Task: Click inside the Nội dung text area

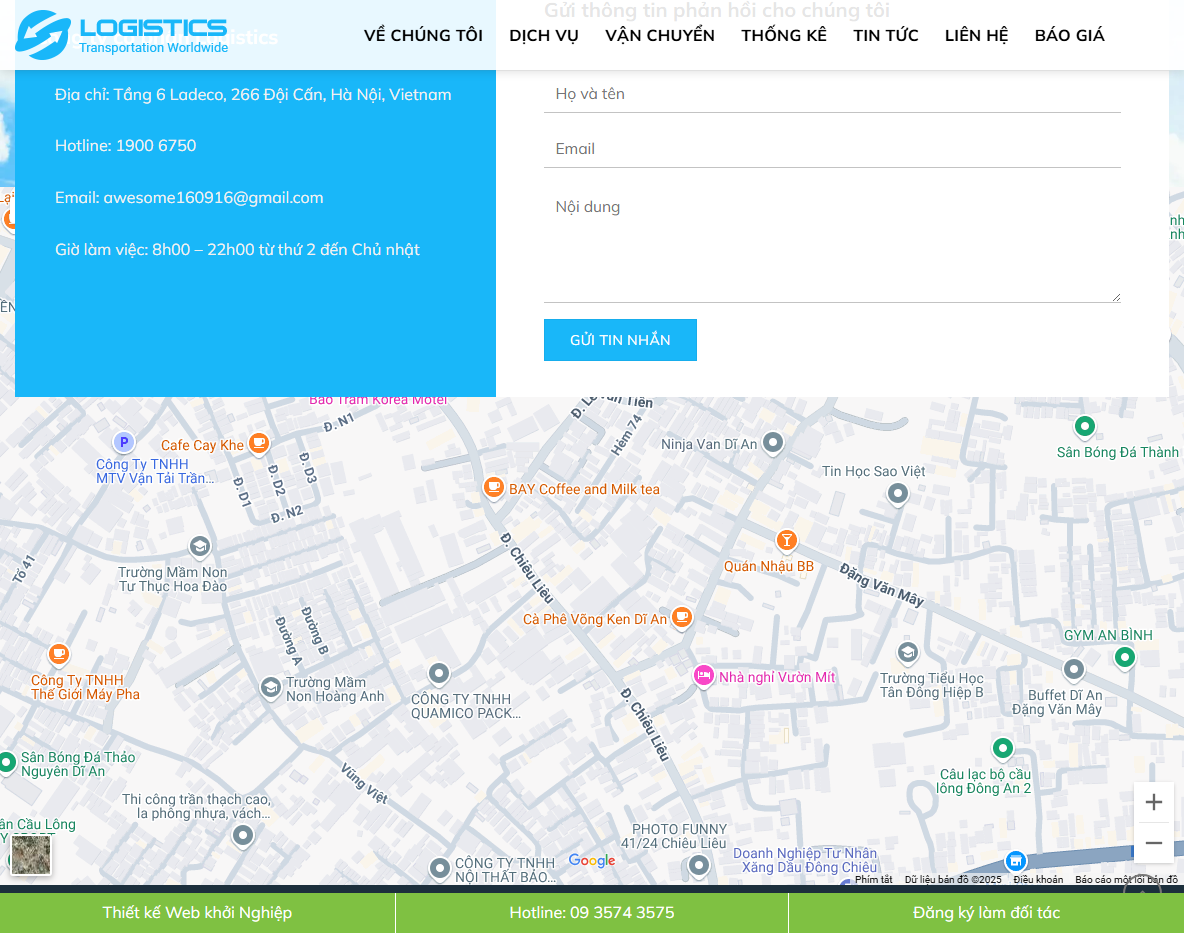Action: pos(832,243)
